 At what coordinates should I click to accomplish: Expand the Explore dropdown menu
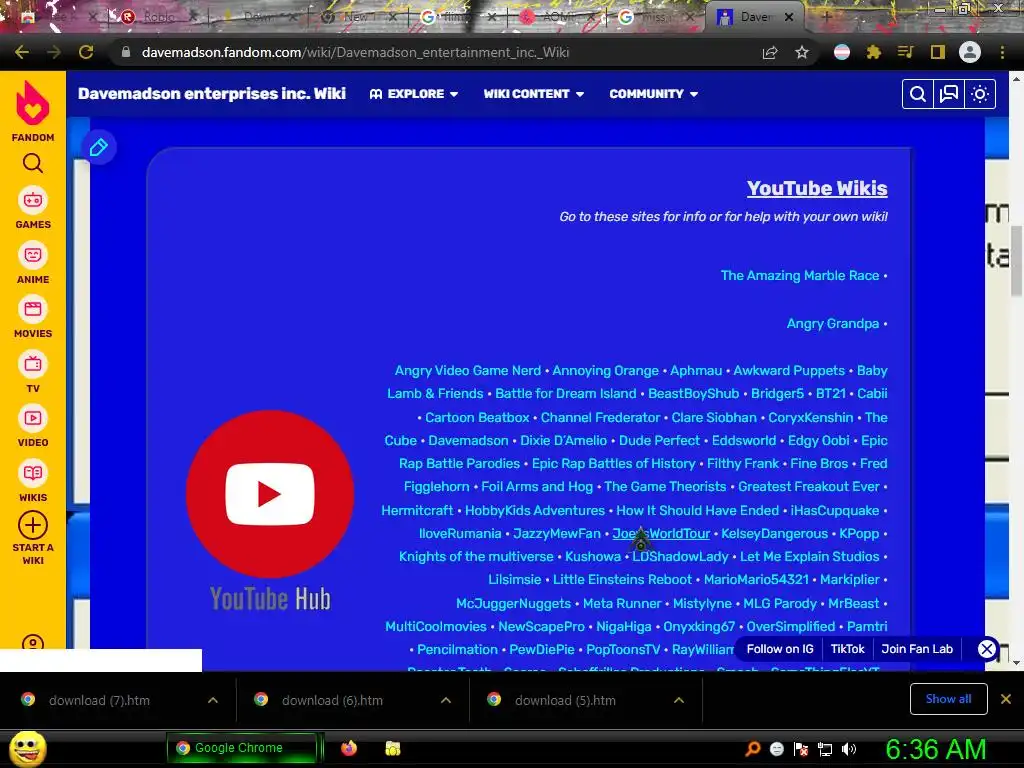point(414,94)
